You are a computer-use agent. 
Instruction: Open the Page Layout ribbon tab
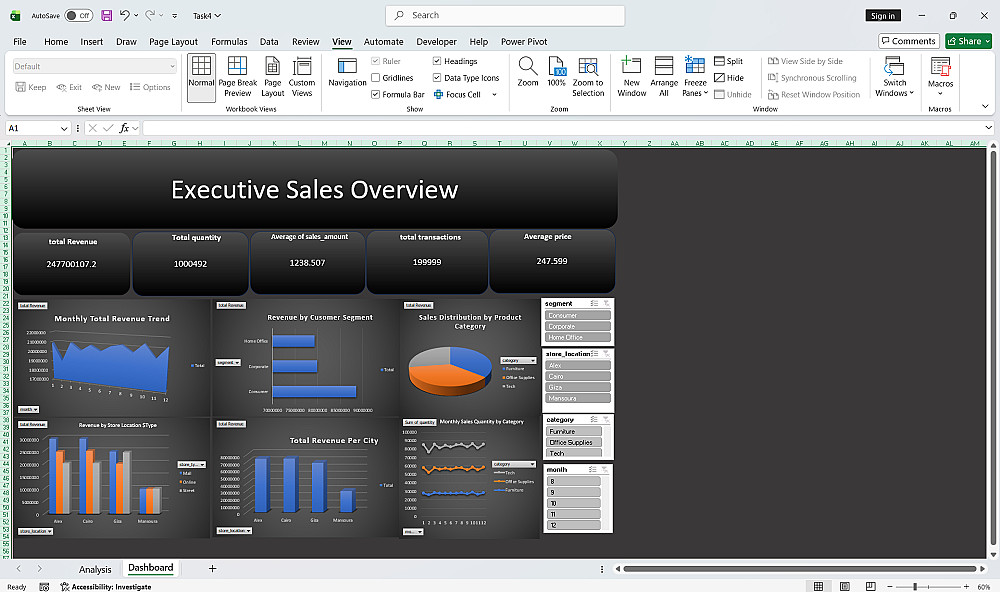tap(173, 41)
